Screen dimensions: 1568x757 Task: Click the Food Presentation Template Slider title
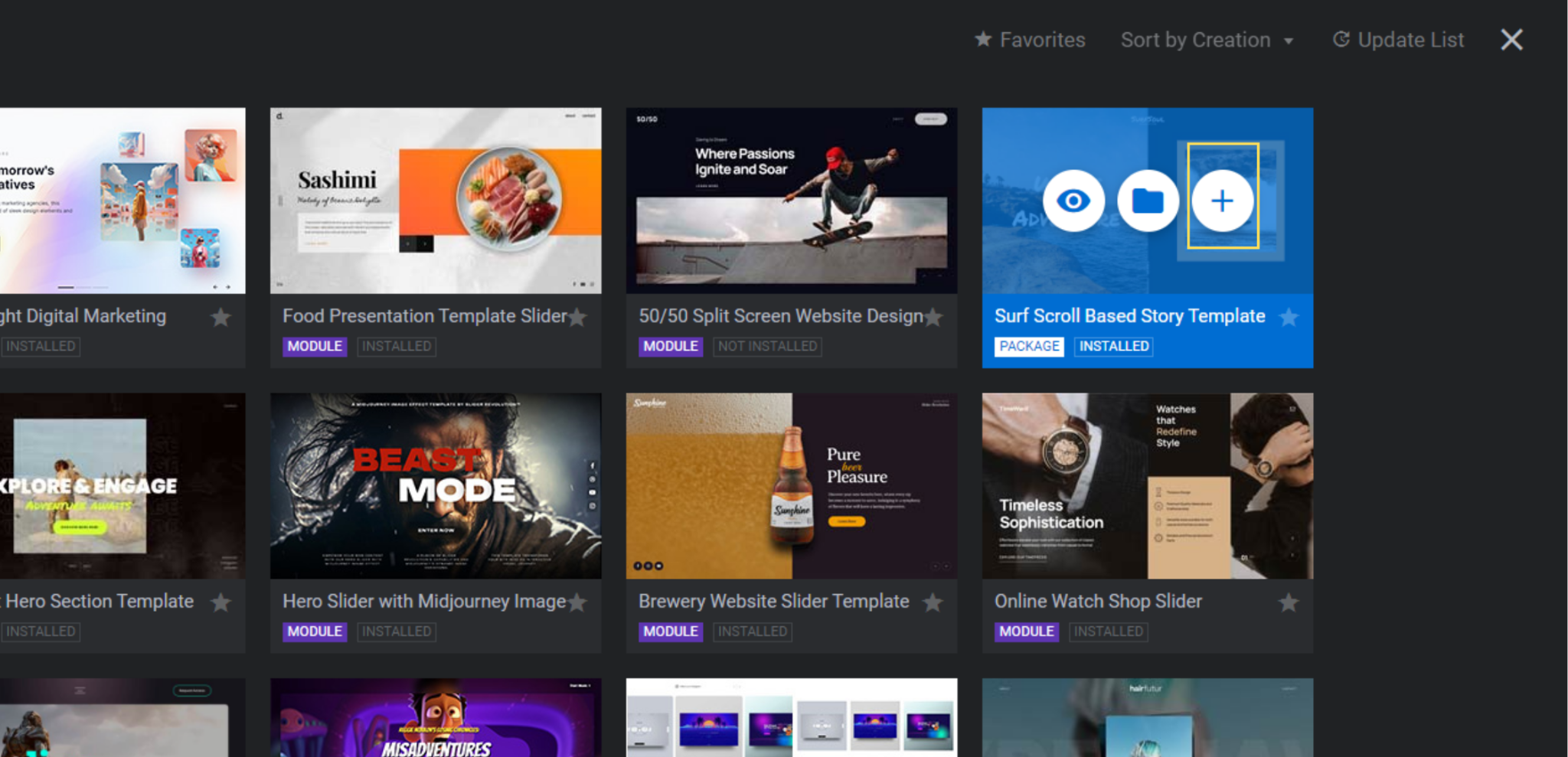(425, 316)
